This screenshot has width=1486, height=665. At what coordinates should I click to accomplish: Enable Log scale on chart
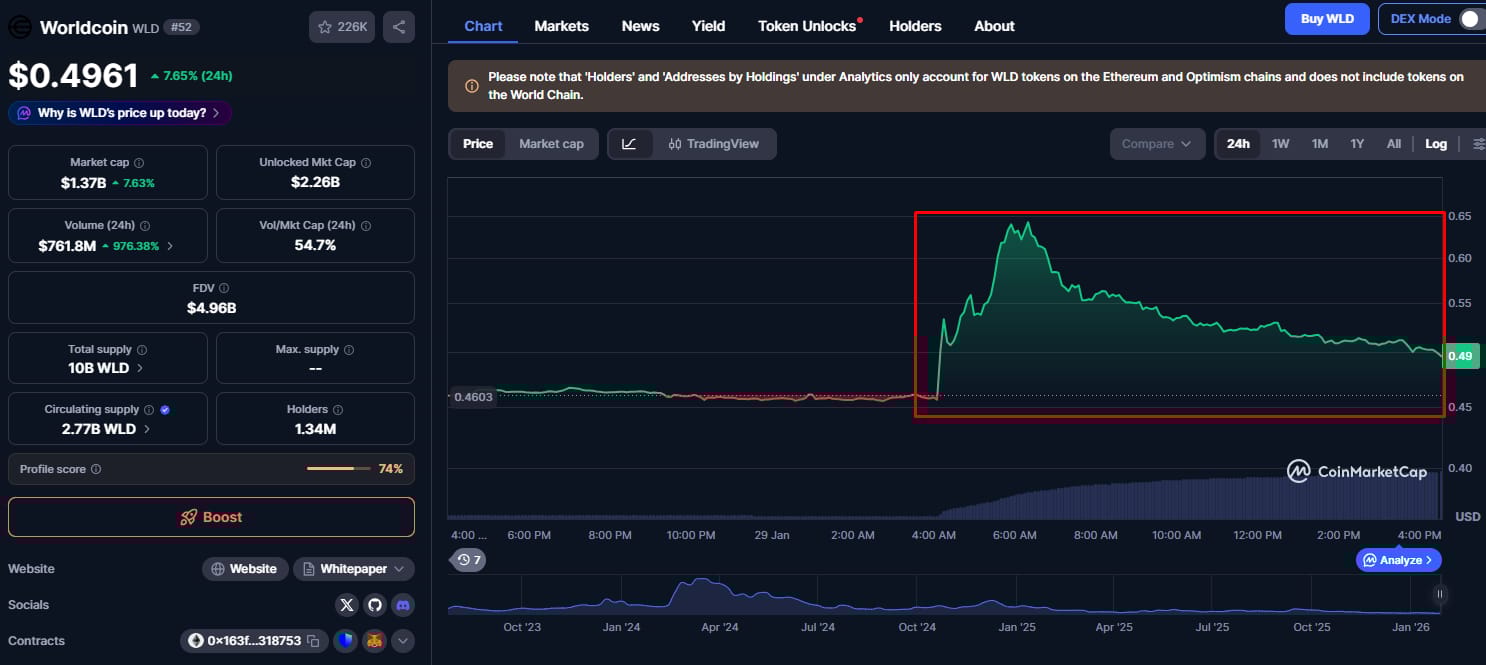coord(1435,144)
